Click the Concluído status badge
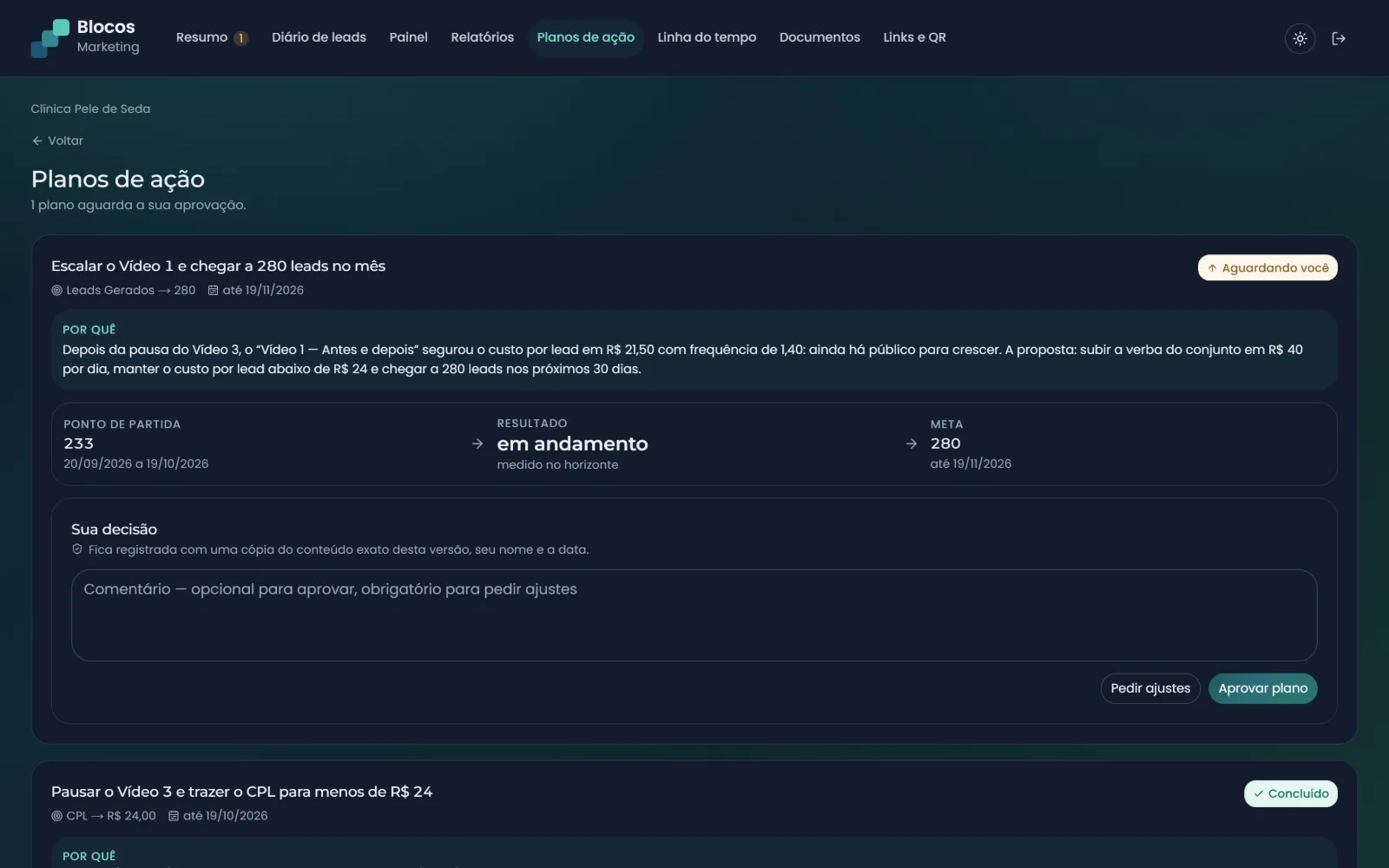The image size is (1389, 868). click(x=1291, y=793)
